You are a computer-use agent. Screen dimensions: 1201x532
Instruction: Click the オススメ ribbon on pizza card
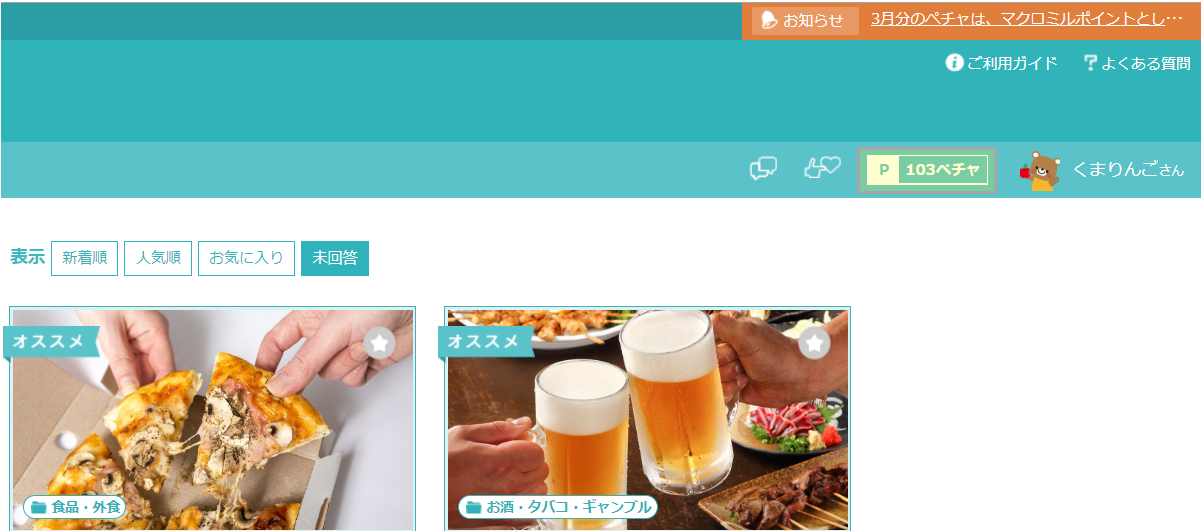click(48, 342)
